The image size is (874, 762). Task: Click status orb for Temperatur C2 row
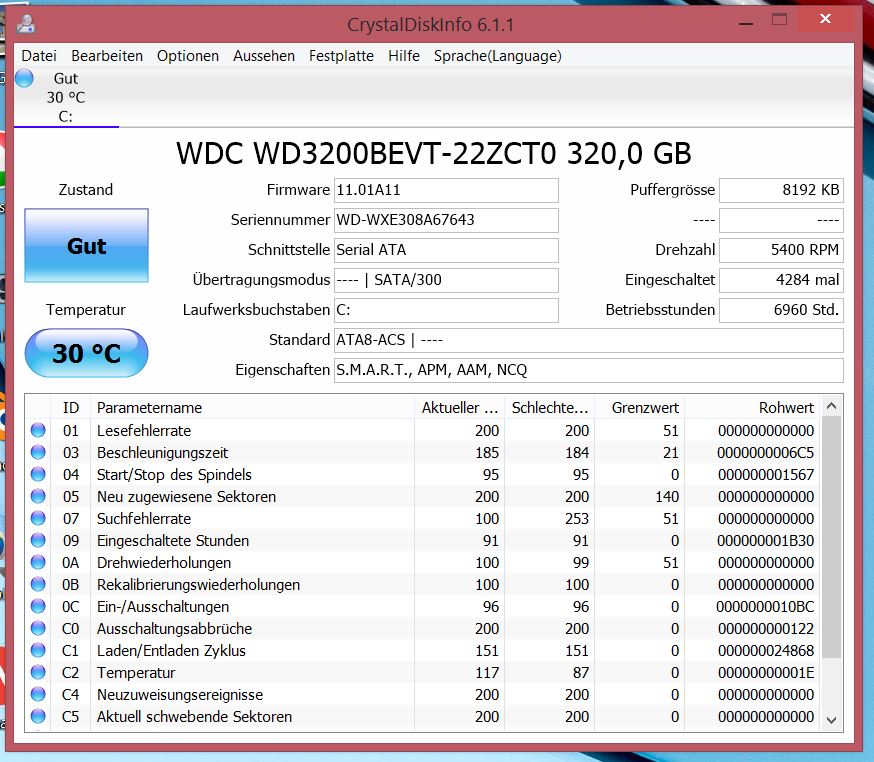(38, 672)
